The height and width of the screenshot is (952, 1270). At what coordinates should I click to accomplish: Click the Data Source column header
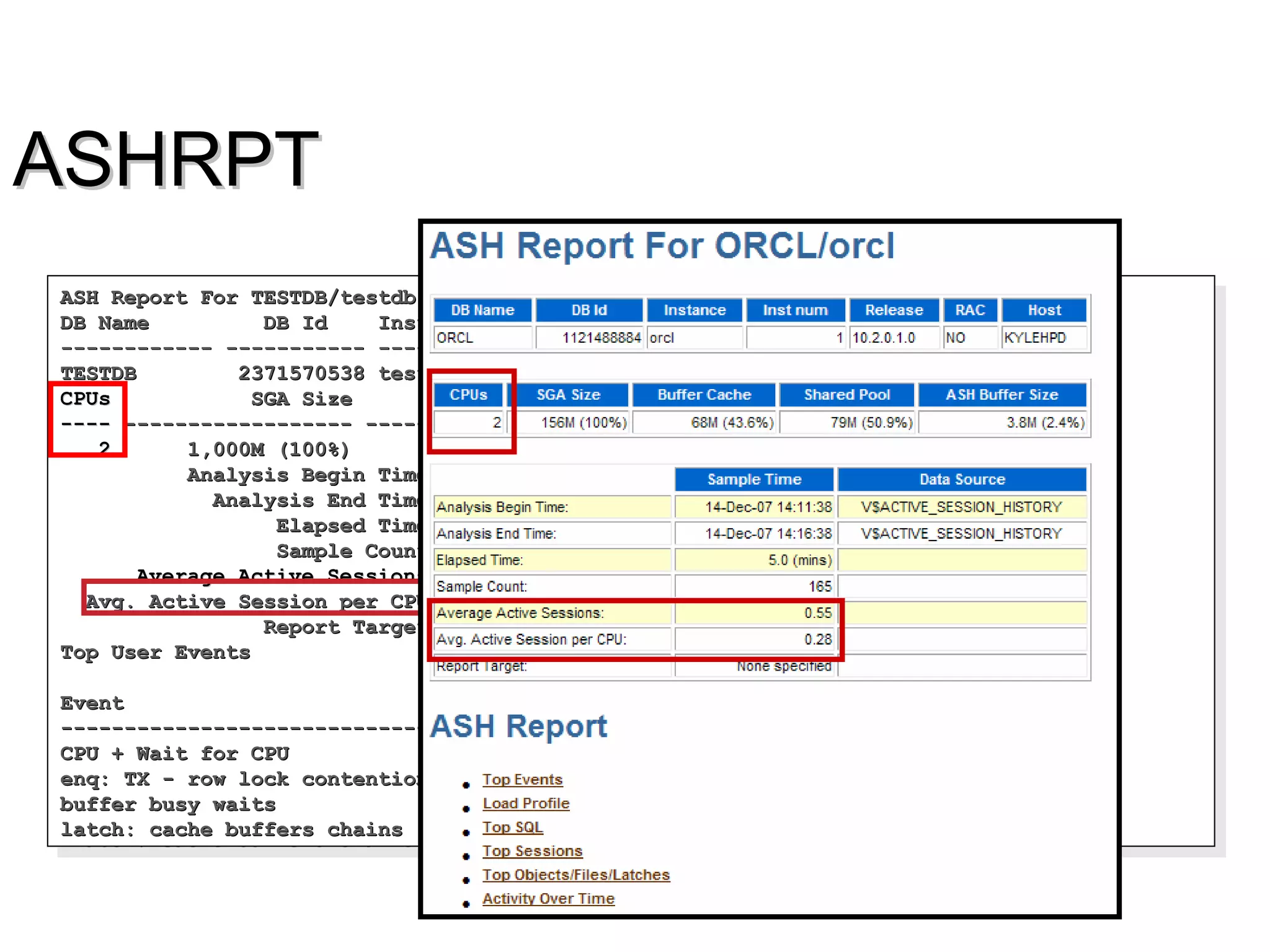click(962, 479)
